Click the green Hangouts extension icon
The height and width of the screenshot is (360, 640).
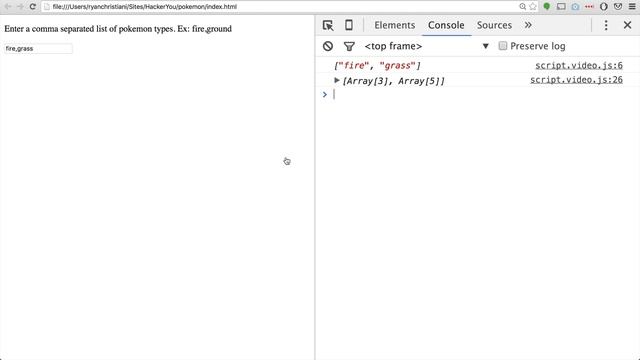[x=547, y=7]
